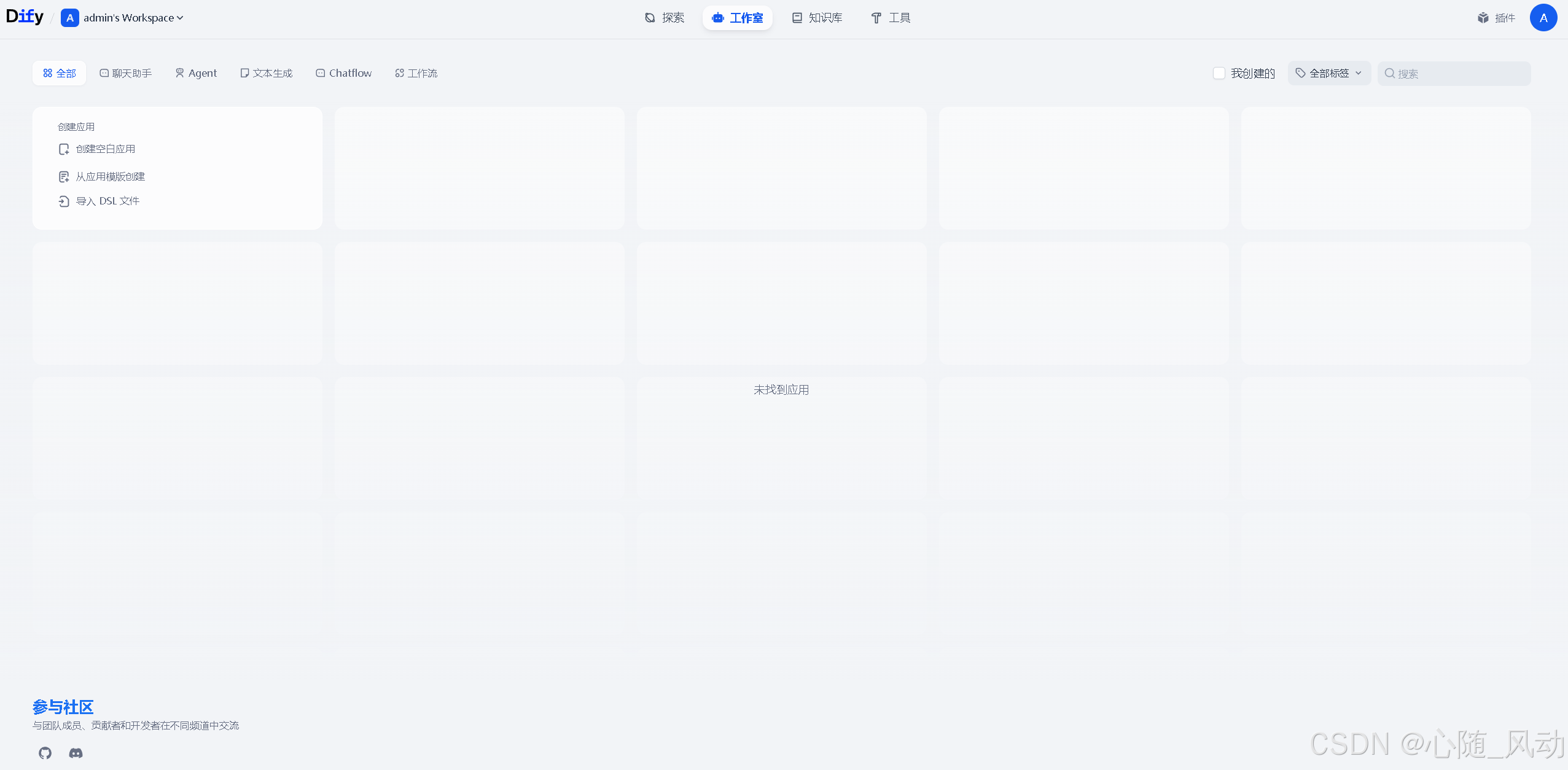This screenshot has height=770, width=1568.
Task: Click the workspace avatar icon A
Action: coord(70,18)
